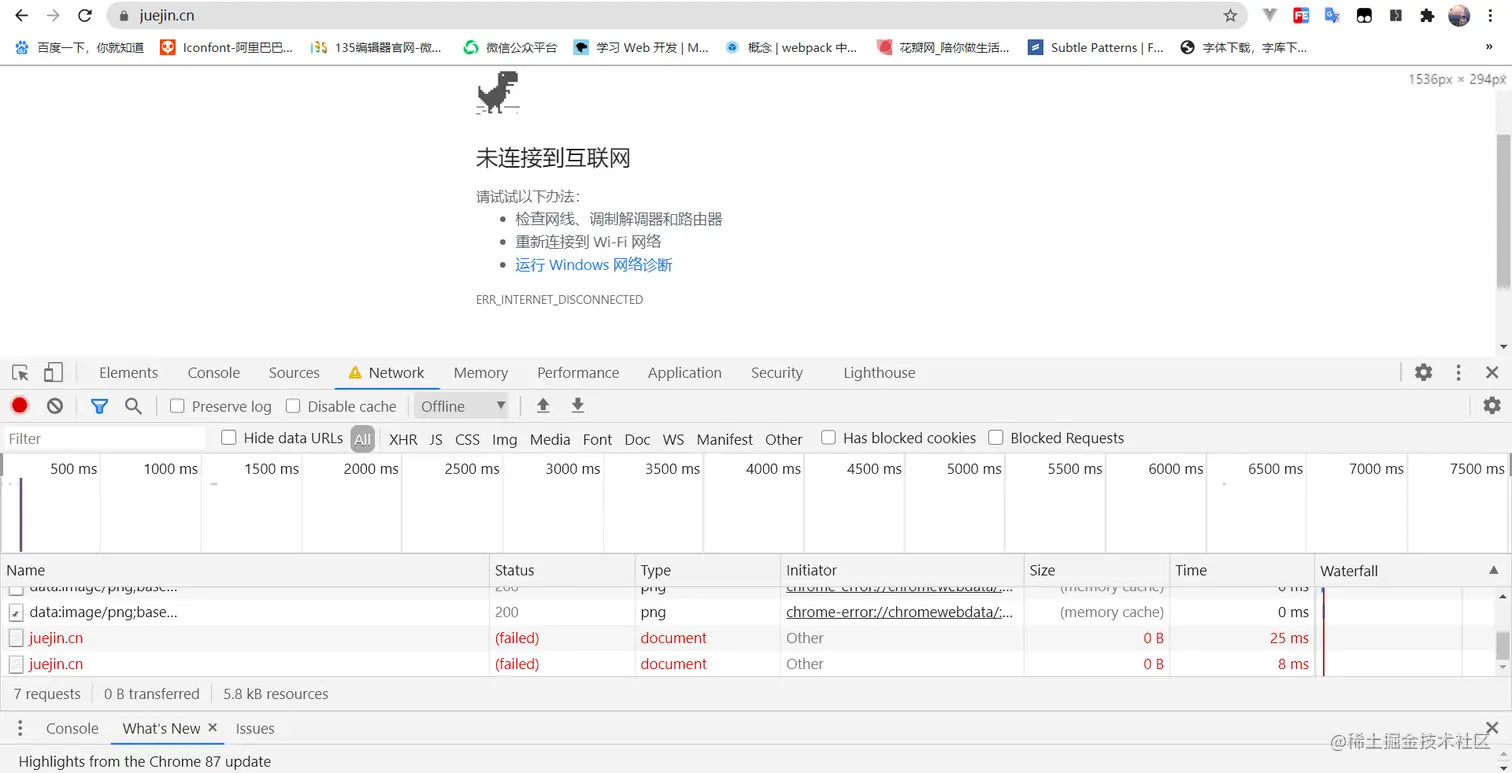Activate the inspect element picker

click(x=20, y=373)
